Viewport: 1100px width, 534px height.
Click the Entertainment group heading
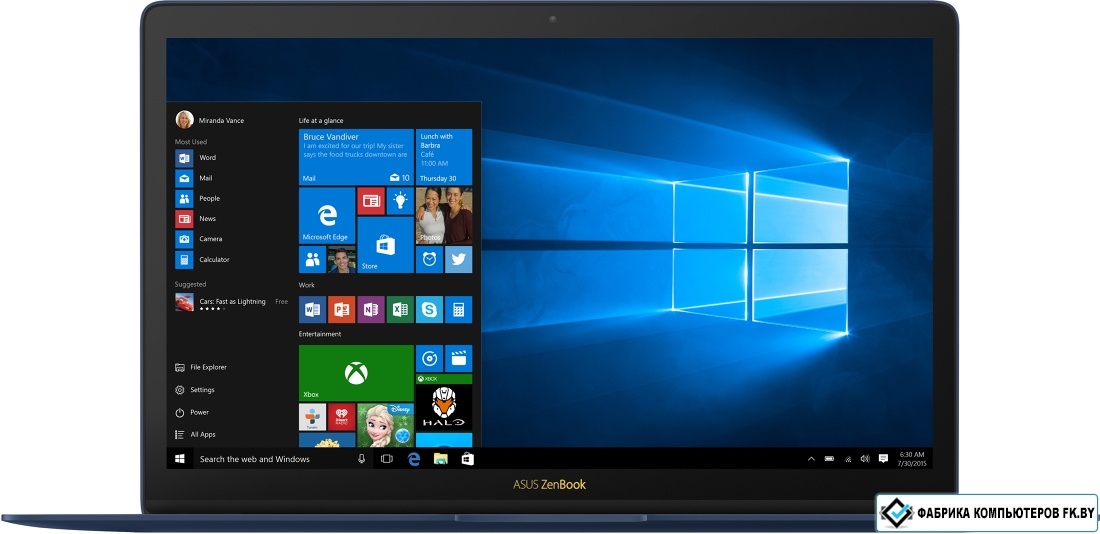[320, 334]
